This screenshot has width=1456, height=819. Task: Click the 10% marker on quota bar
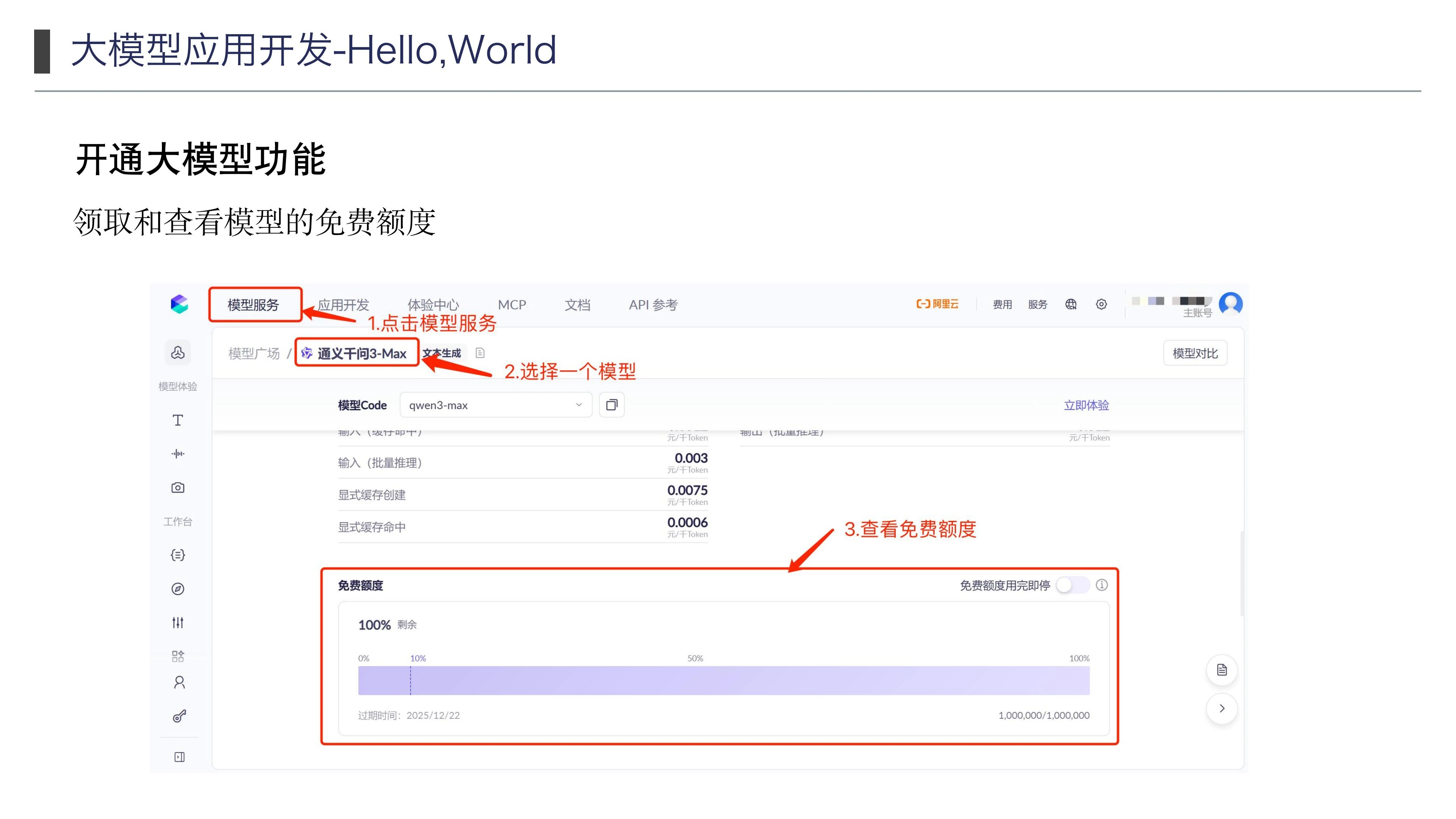point(418,659)
